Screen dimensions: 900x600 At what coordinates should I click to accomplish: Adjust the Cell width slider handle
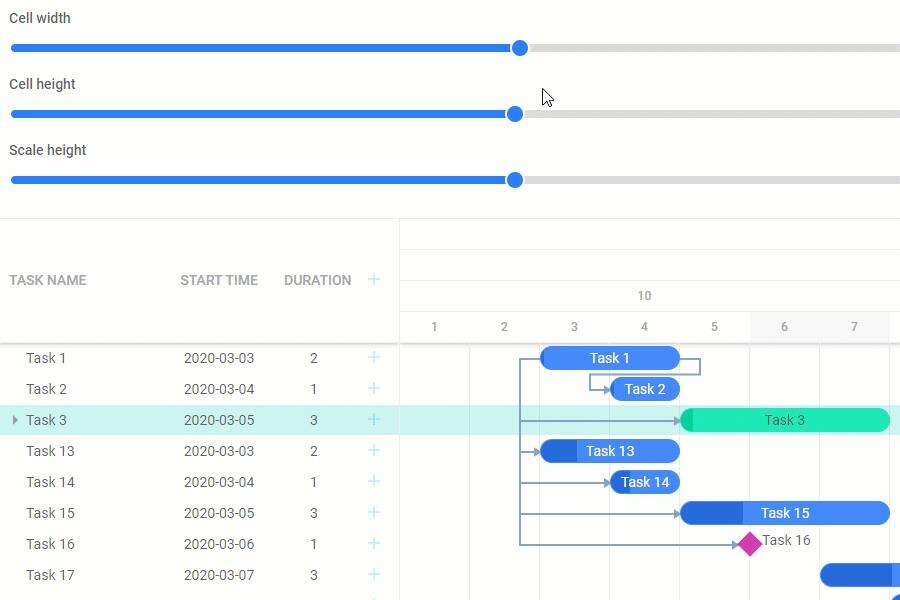click(519, 48)
